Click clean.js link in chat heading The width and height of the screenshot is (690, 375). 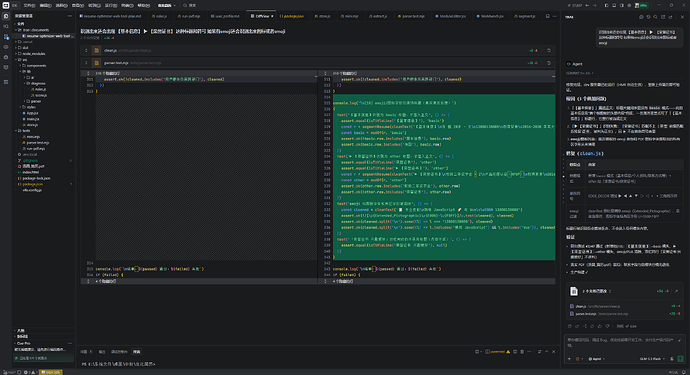point(591,154)
